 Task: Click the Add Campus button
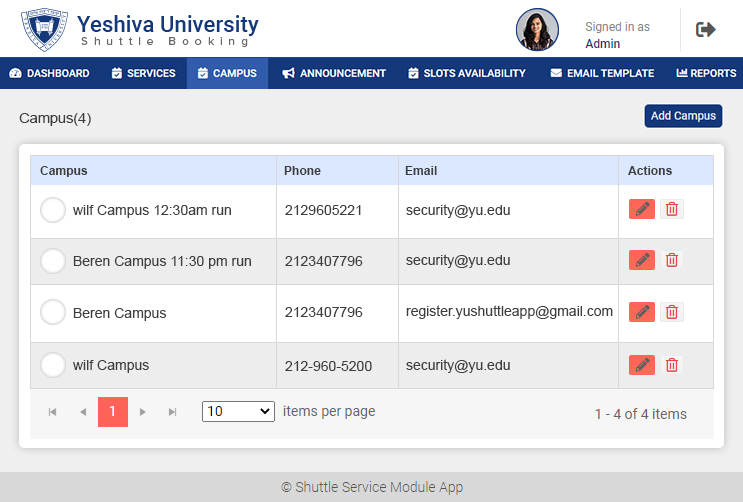[x=683, y=116]
